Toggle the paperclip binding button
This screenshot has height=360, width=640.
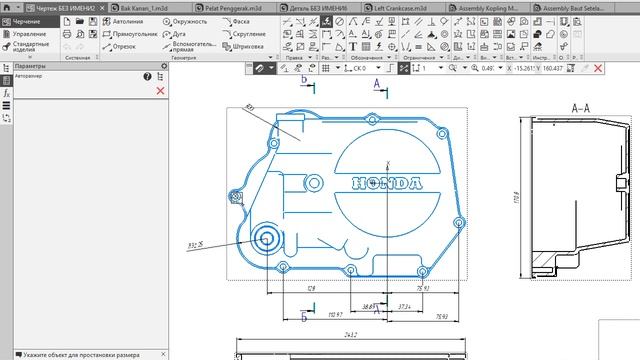[260, 69]
